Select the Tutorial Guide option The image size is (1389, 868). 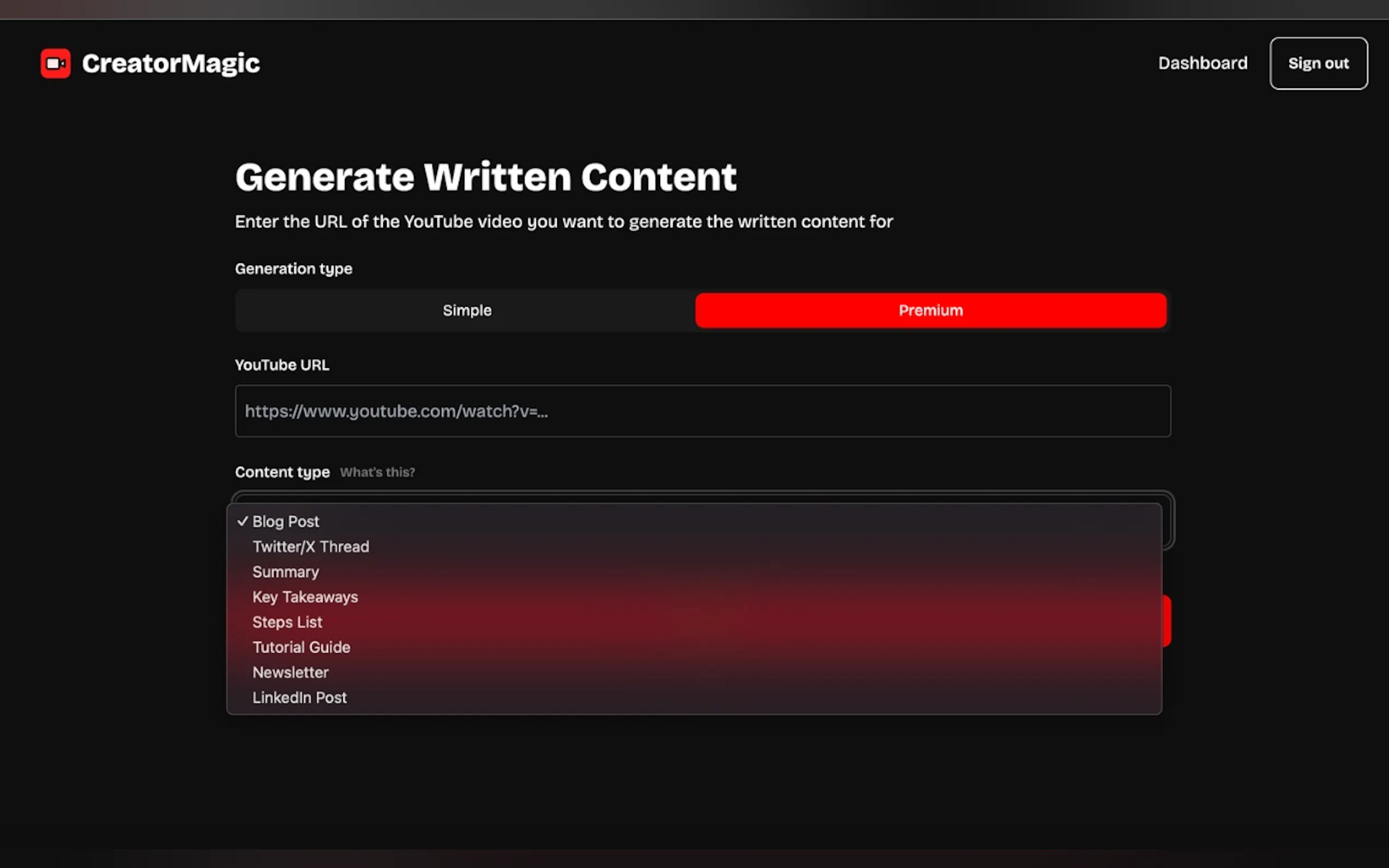pos(301,648)
